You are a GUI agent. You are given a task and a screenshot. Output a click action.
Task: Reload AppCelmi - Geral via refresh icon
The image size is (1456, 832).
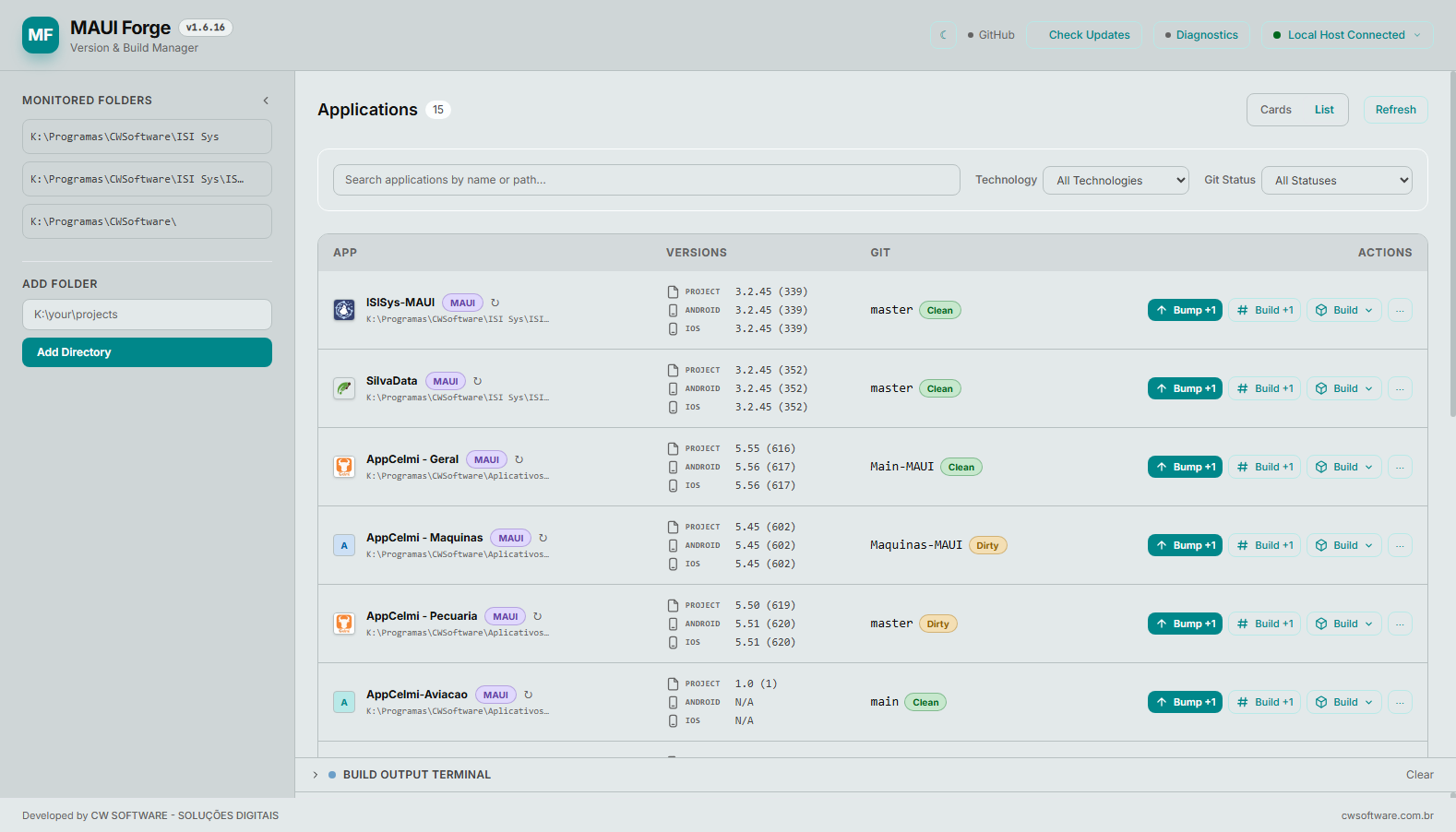coord(519,459)
